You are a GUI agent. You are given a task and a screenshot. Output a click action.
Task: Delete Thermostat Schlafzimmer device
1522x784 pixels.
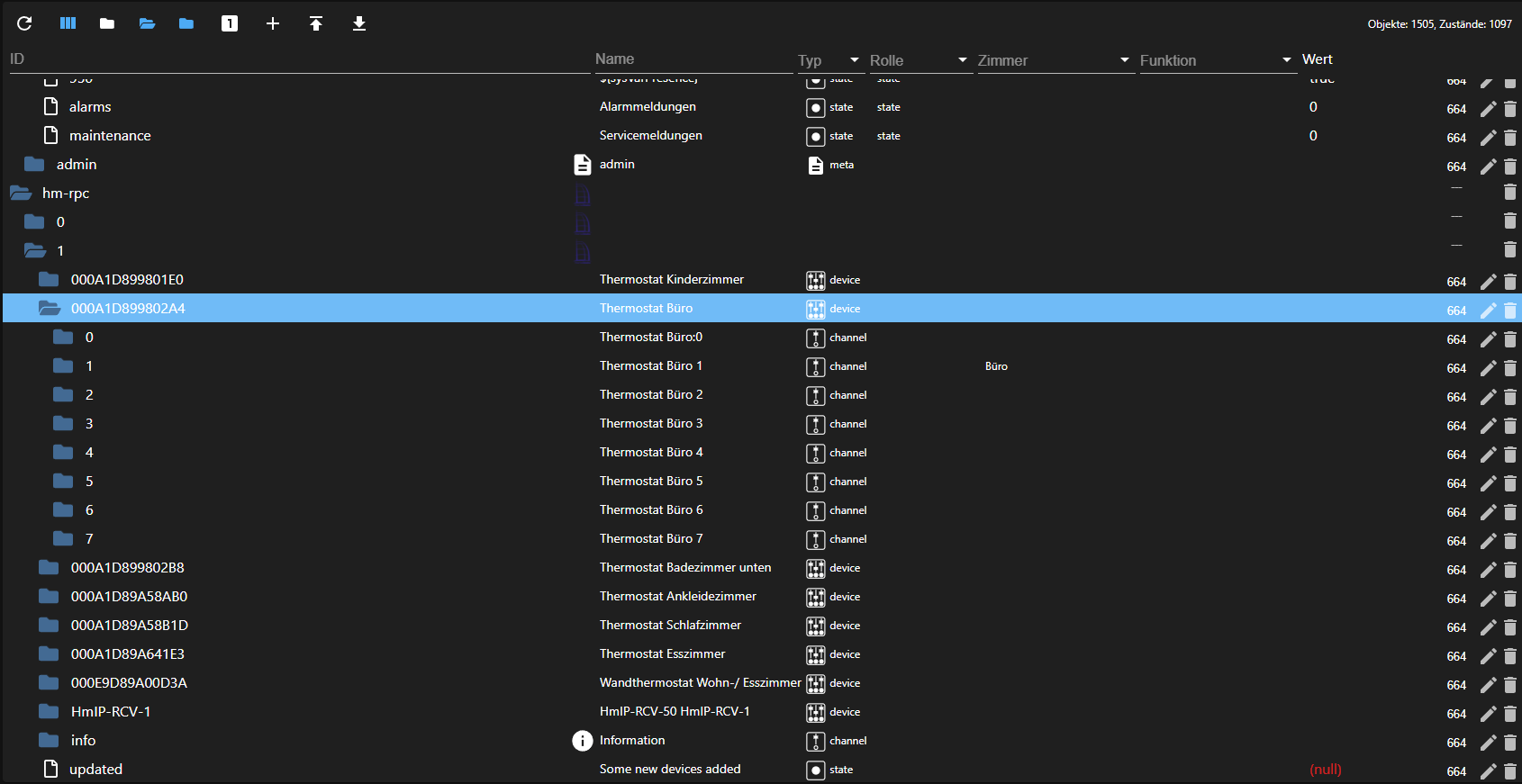[1510, 627]
